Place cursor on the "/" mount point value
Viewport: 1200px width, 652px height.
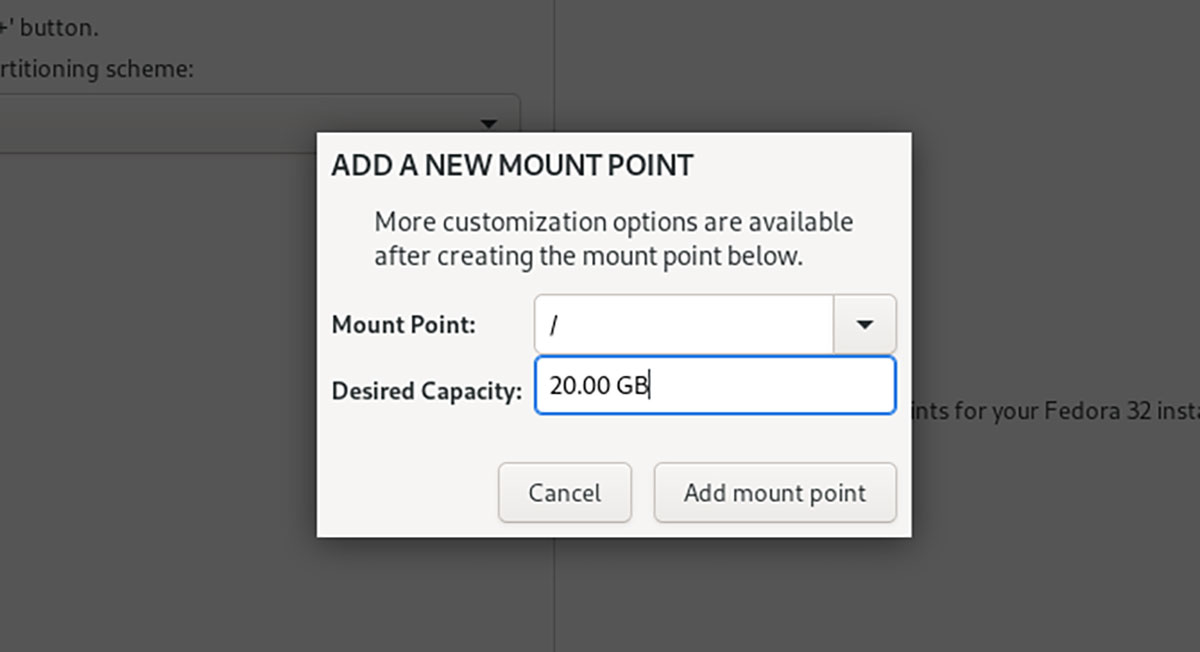coord(553,325)
